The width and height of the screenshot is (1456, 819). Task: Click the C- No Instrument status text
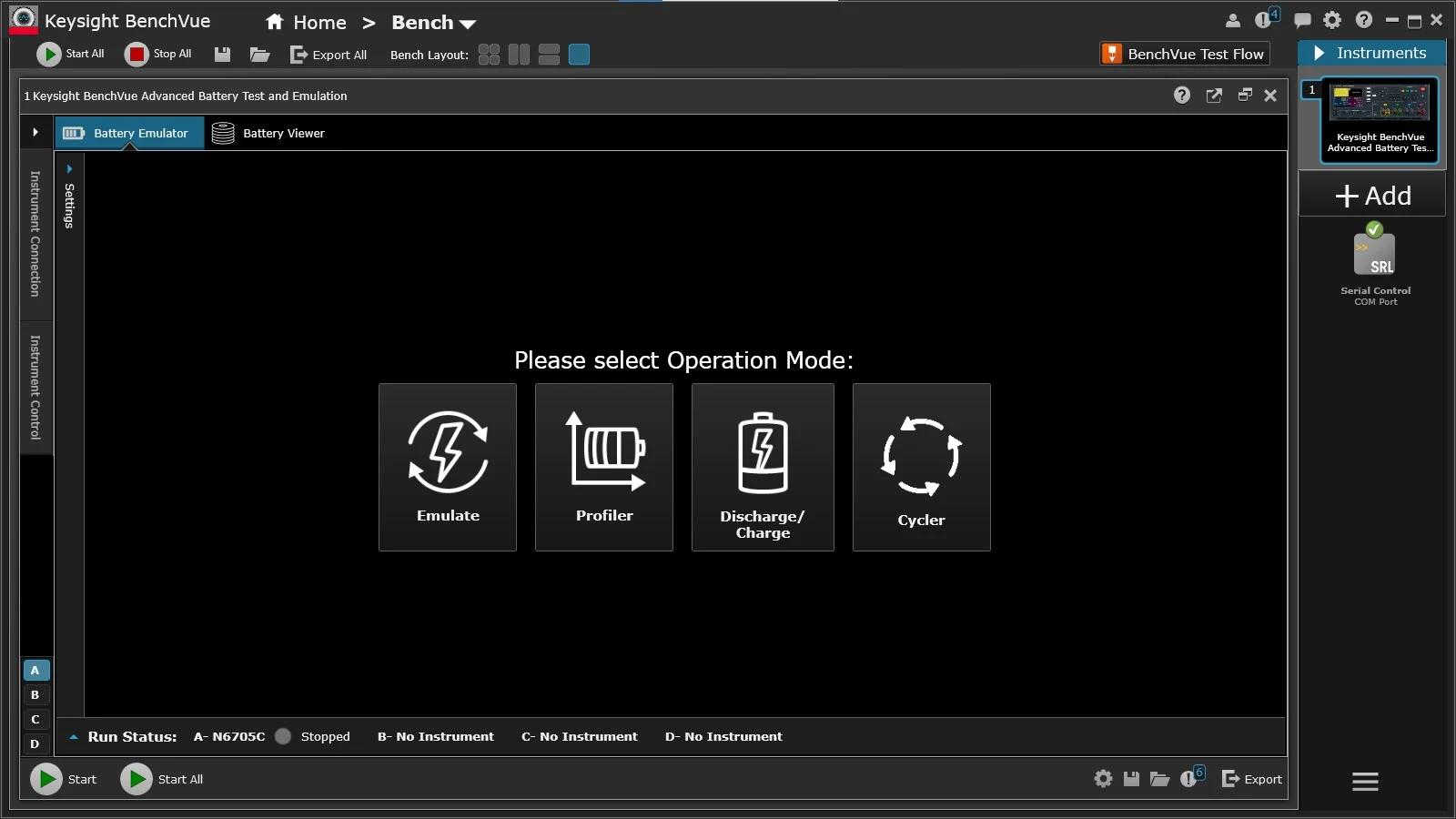tap(579, 737)
